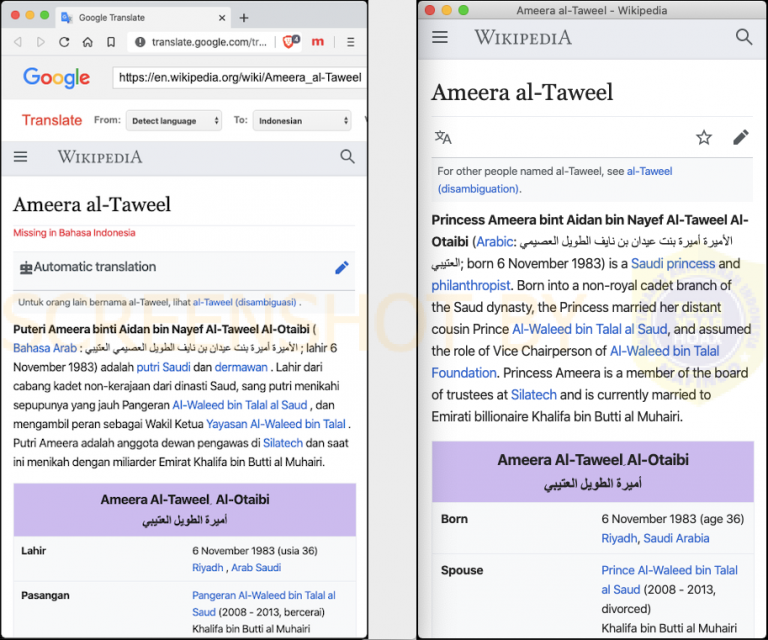Viewport: 768px width, 640px height.
Task: Open Al-Waleed bin Talal al Saud link in Indonesian paragraph
Action: 240,405
